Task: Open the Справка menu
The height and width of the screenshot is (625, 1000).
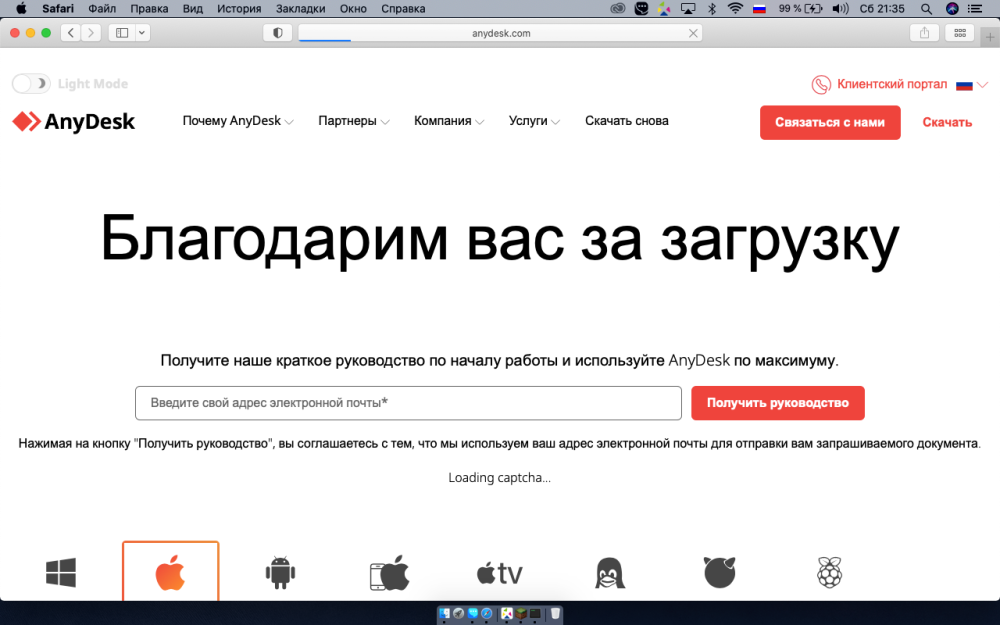Action: pyautogui.click(x=403, y=9)
